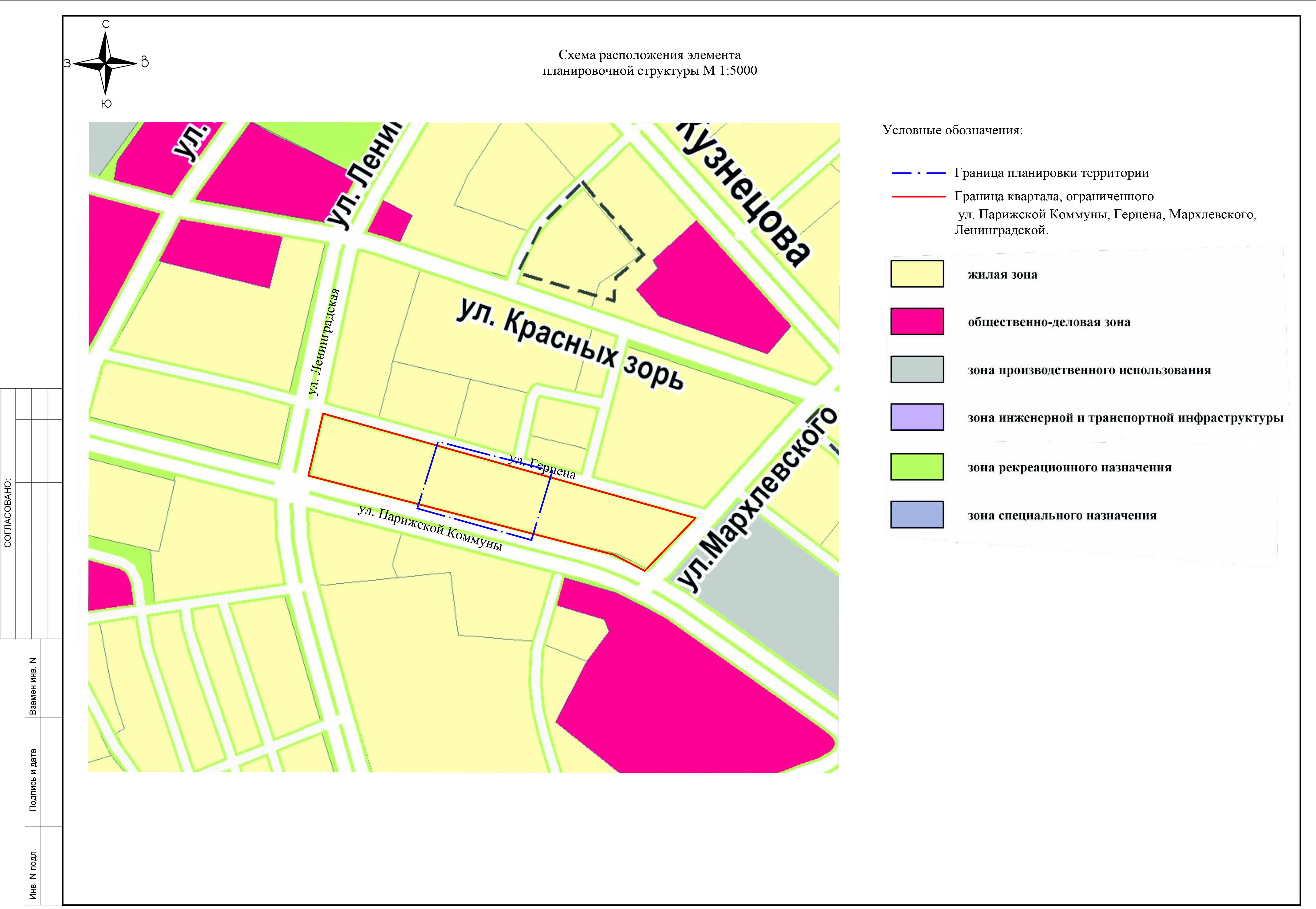
Task: Click the green recreational zone legend swatch
Action: coord(917,466)
